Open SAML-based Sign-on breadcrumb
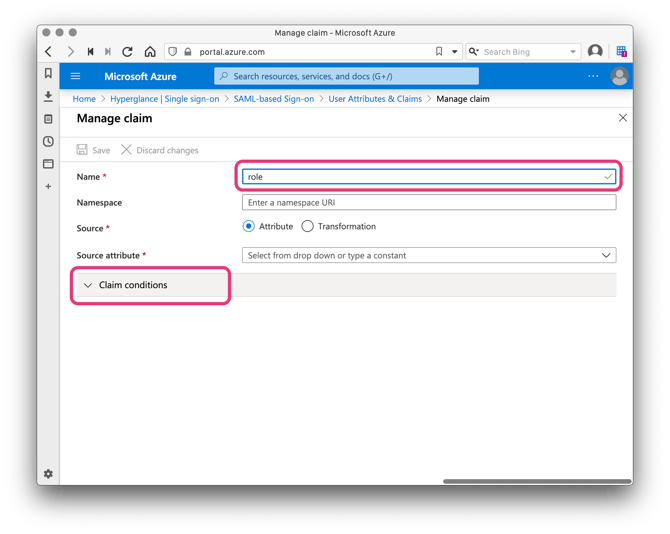The width and height of the screenshot is (670, 534). (273, 99)
